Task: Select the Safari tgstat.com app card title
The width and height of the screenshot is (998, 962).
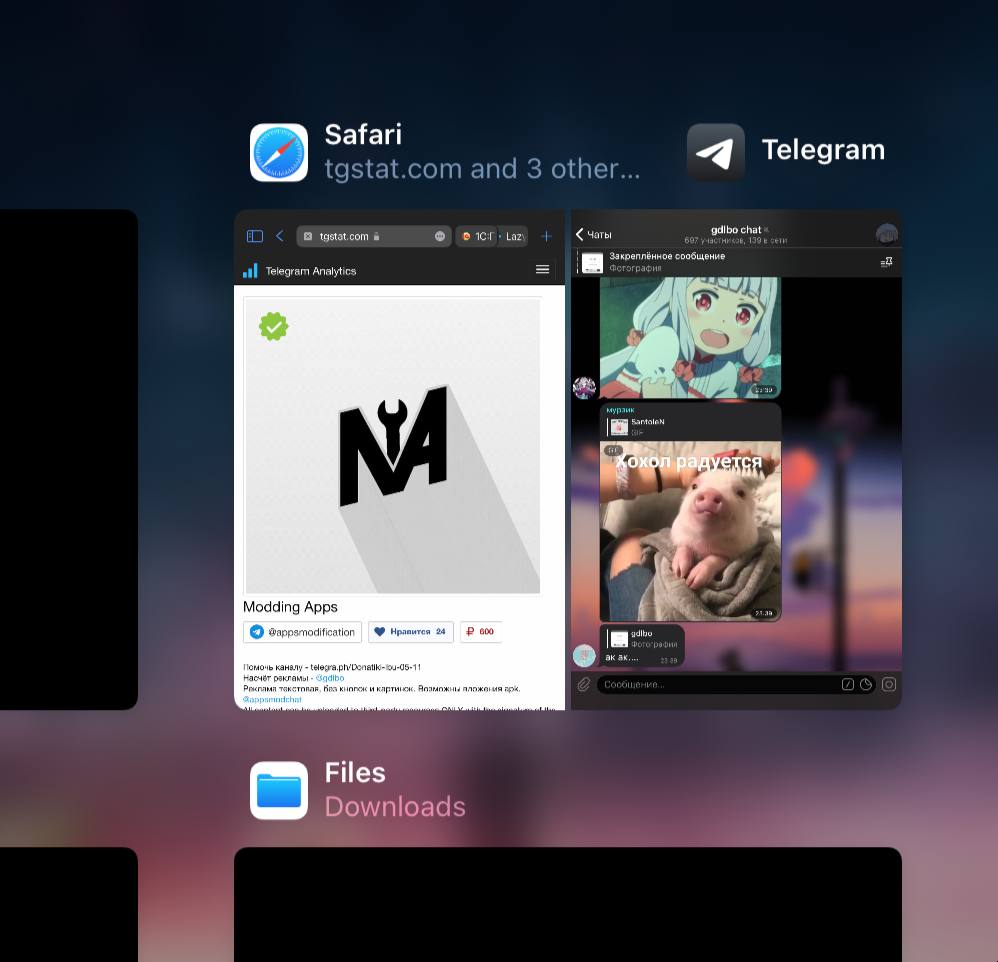Action: [x=482, y=152]
